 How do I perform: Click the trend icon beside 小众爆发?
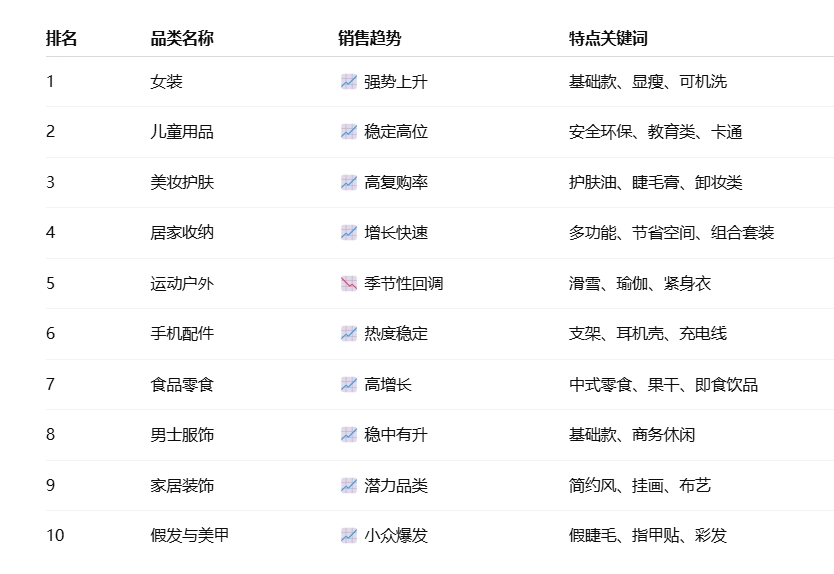(349, 535)
